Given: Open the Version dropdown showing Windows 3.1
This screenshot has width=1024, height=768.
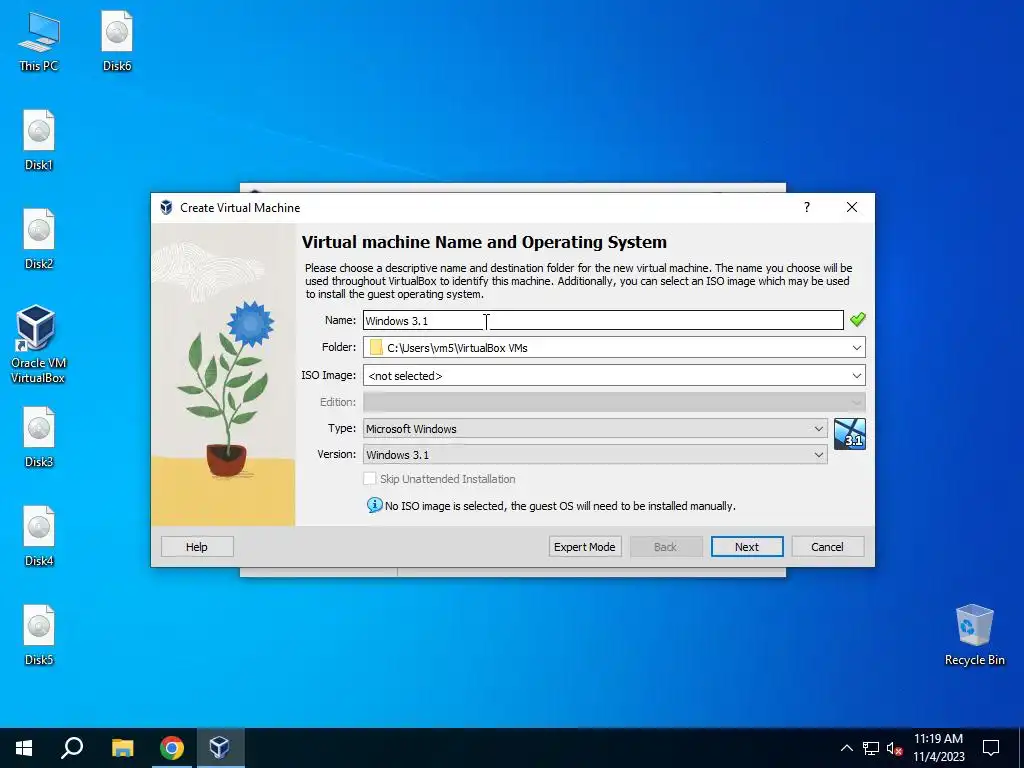Looking at the screenshot, I should 595,455.
